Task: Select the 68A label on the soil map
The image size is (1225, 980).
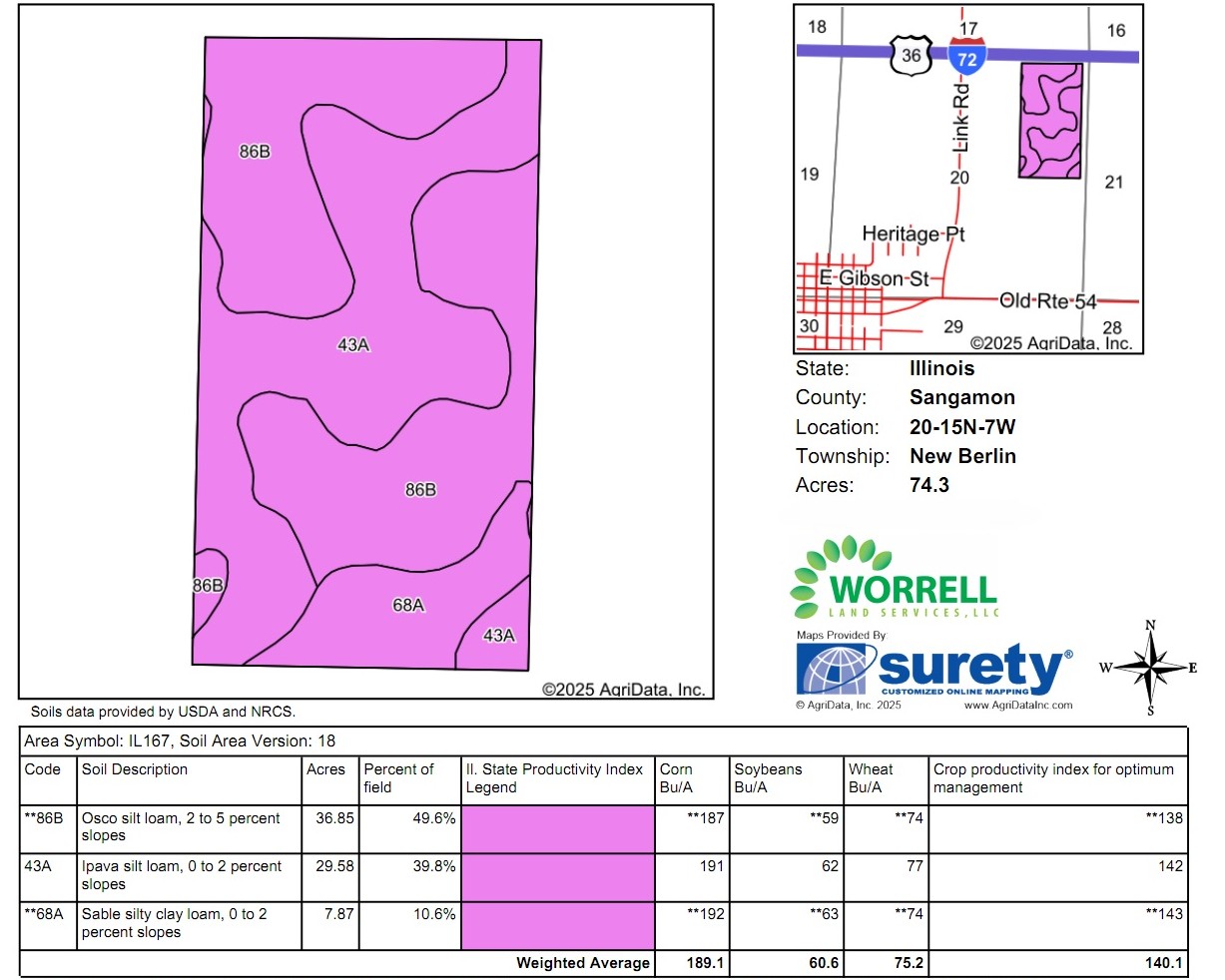Action: 408,605
